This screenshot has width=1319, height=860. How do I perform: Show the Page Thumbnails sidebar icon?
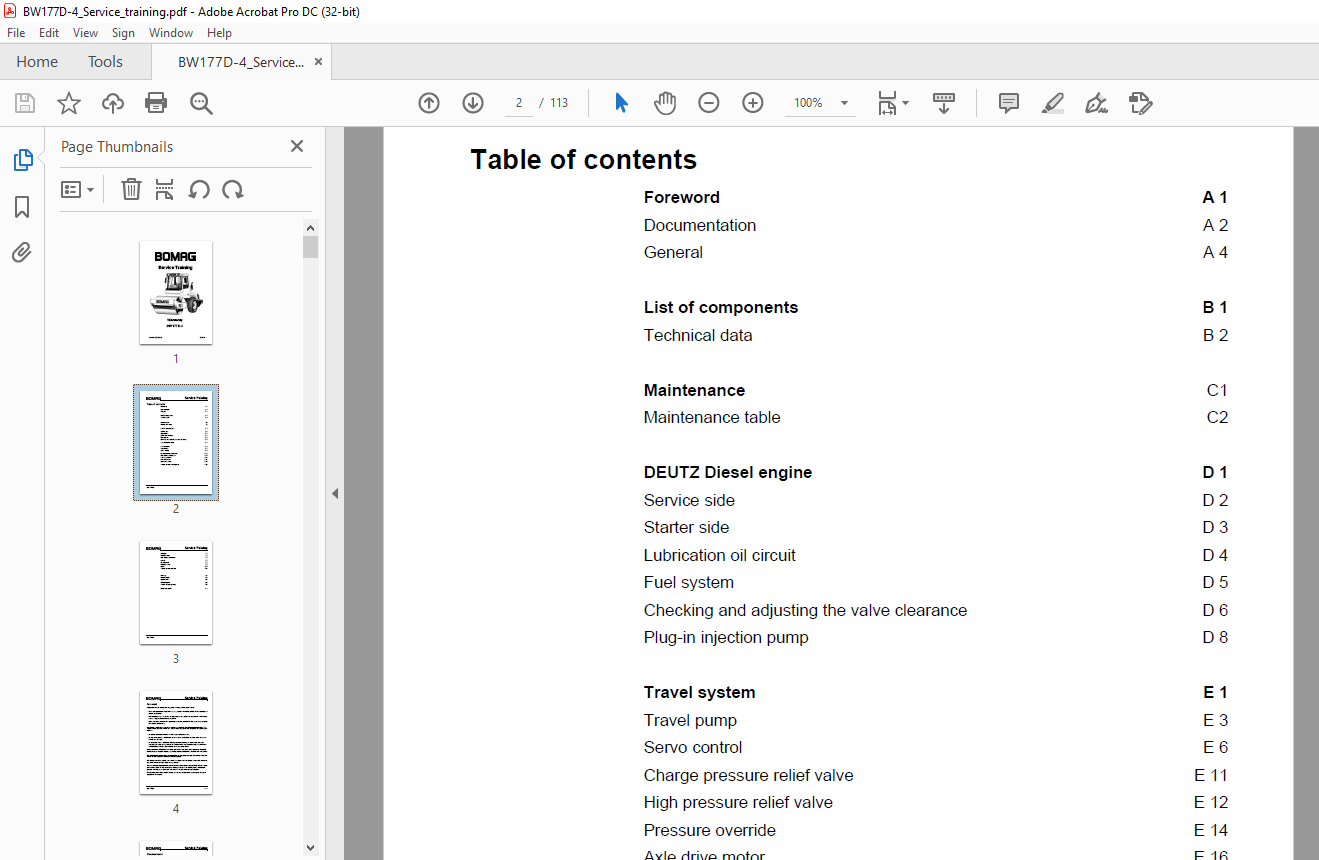coord(22,160)
